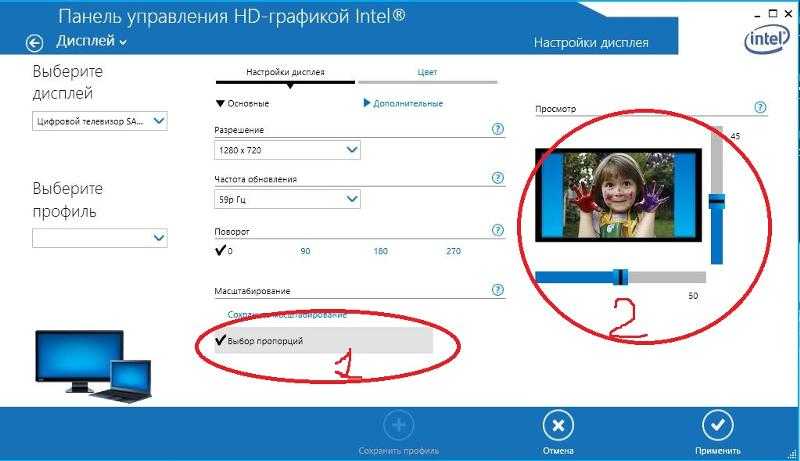Viewport: 800px width, 461px height.
Task: Select Сохранить масштабирование option
Action: pos(287,315)
